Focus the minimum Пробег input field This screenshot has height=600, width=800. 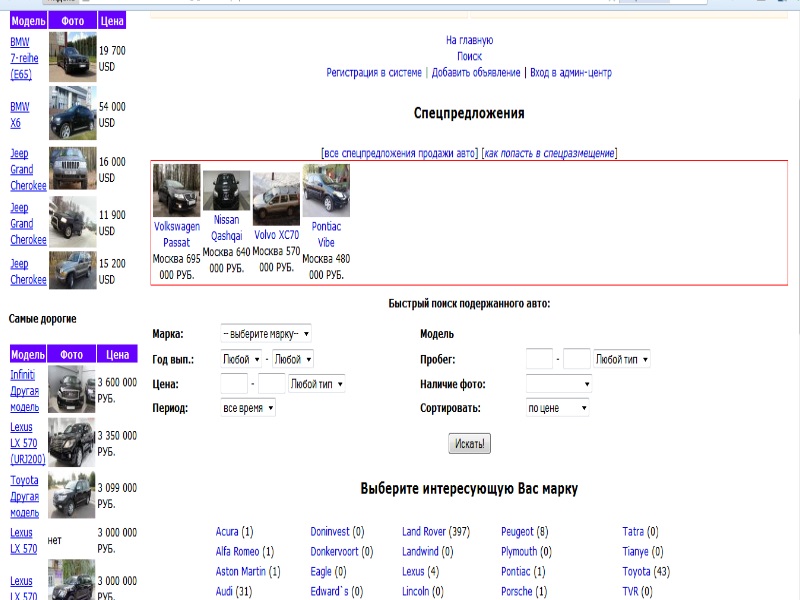point(539,359)
